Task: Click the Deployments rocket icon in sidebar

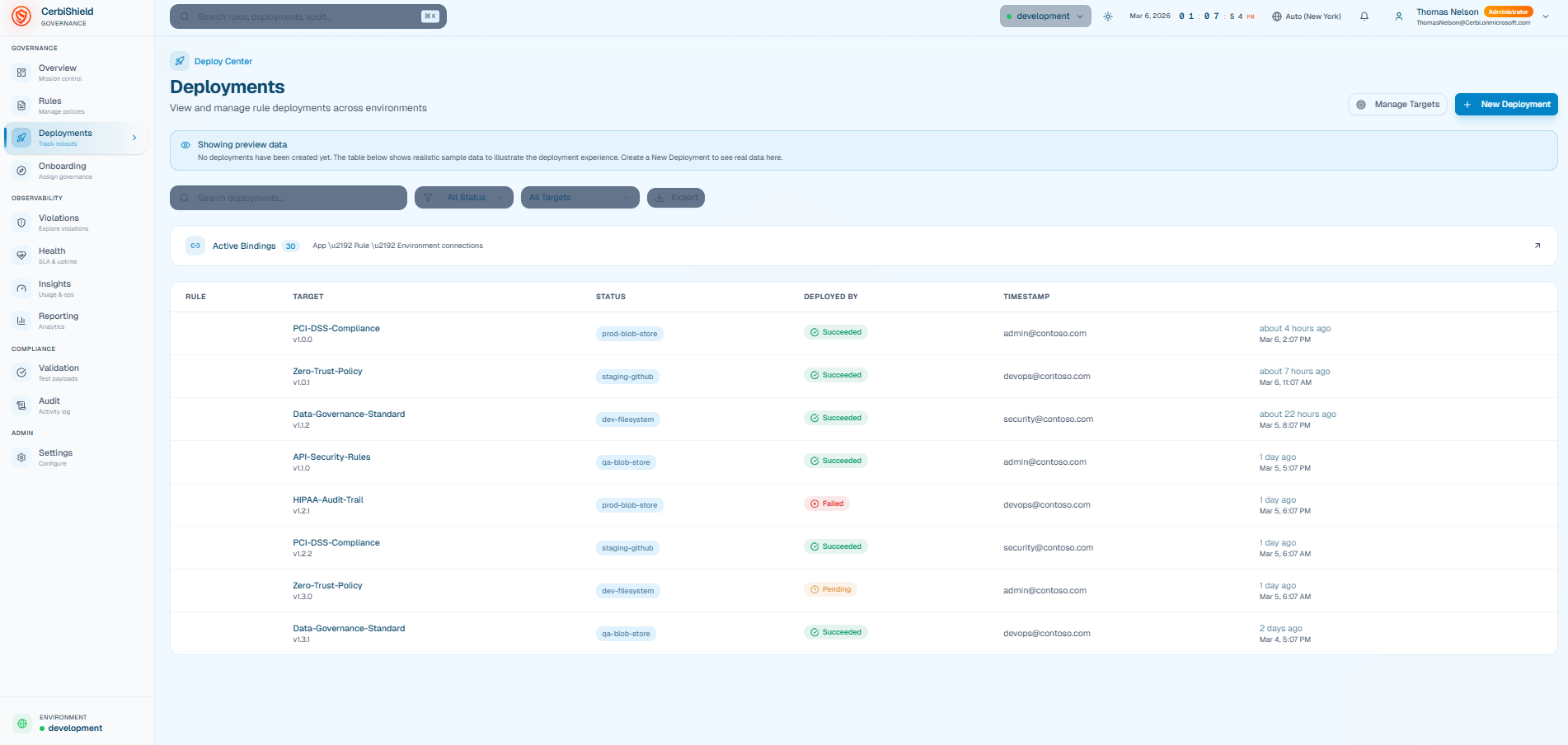Action: tap(21, 138)
